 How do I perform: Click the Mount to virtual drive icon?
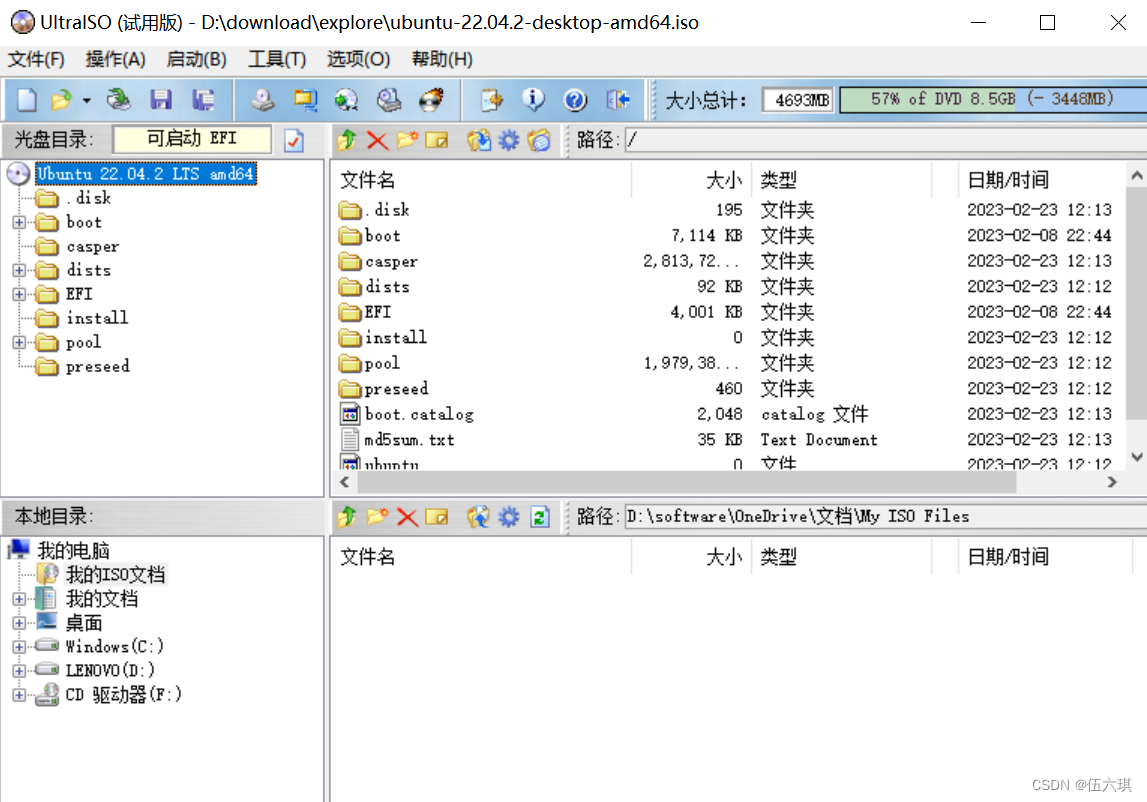pyautogui.click(x=389, y=100)
